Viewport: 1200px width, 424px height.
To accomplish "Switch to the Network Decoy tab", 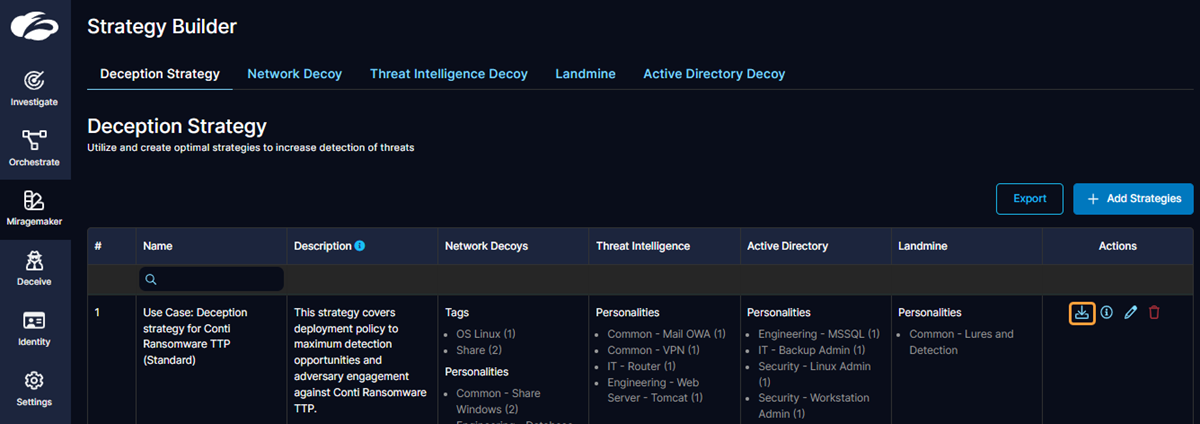I will click(x=294, y=74).
